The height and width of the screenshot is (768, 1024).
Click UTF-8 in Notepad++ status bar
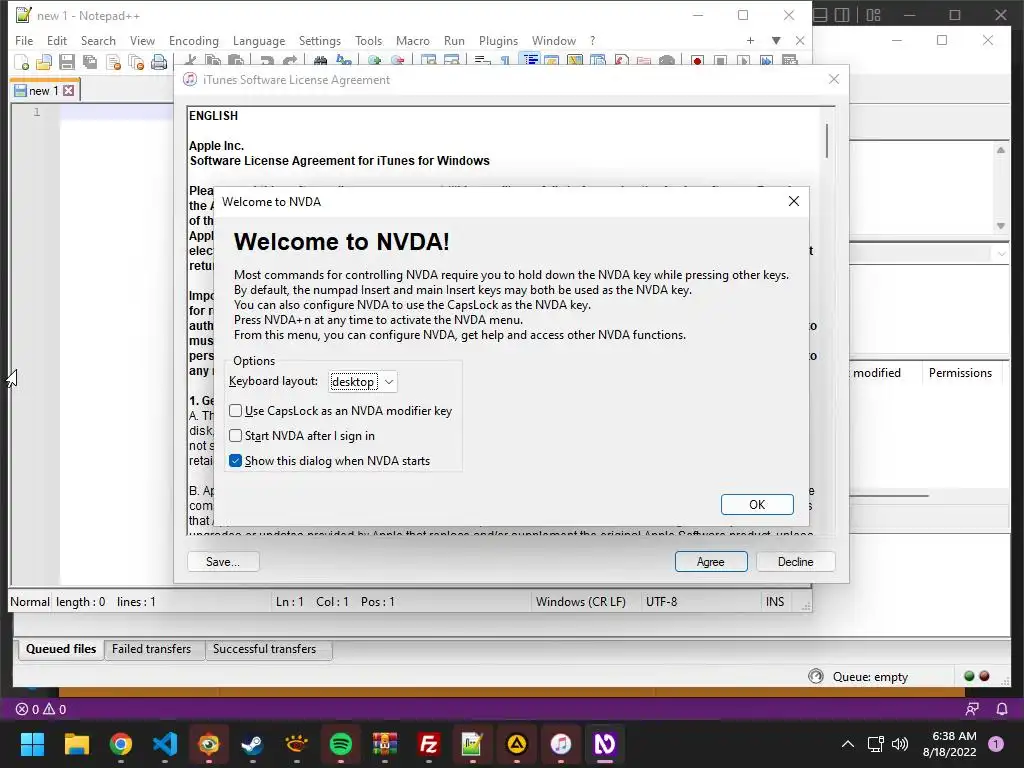point(662,602)
